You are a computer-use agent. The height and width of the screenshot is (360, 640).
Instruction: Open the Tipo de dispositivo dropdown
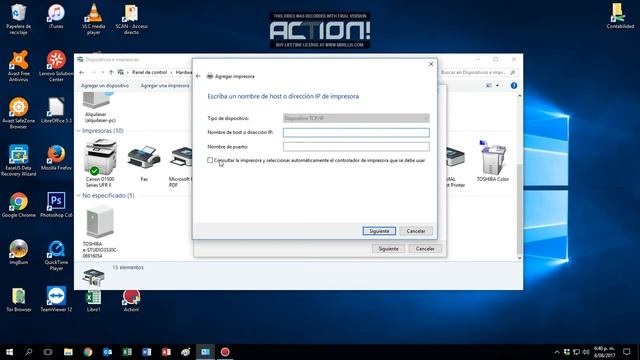click(x=356, y=118)
